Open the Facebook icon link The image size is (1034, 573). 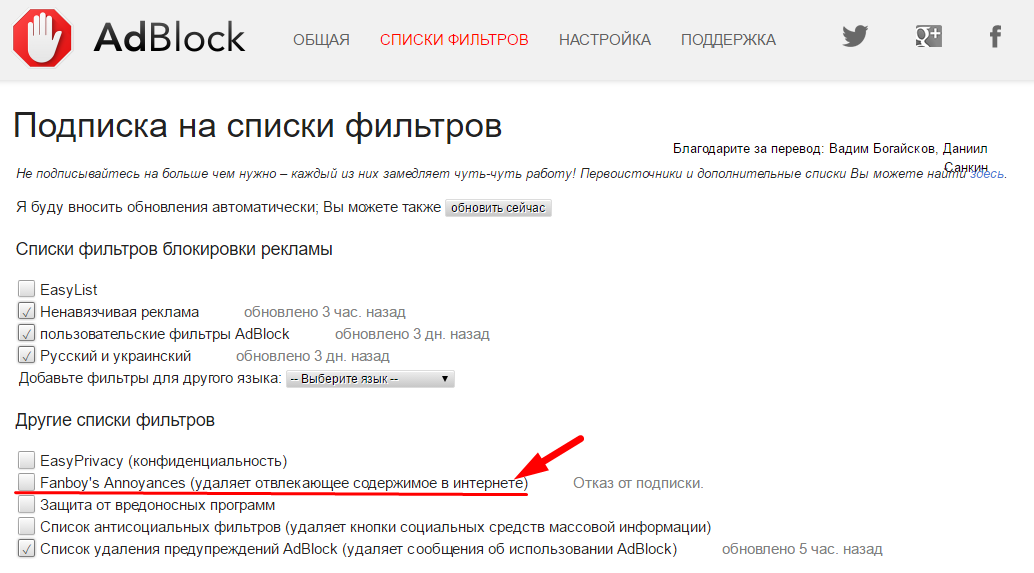995,36
